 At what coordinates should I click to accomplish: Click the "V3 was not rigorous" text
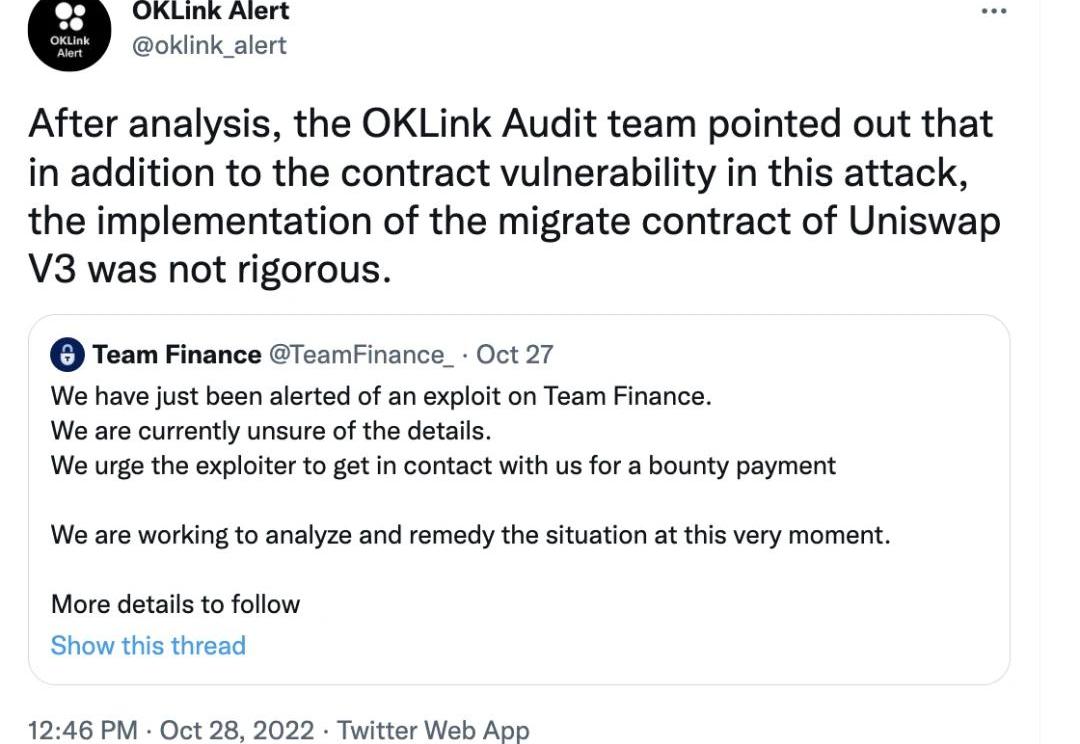click(209, 269)
